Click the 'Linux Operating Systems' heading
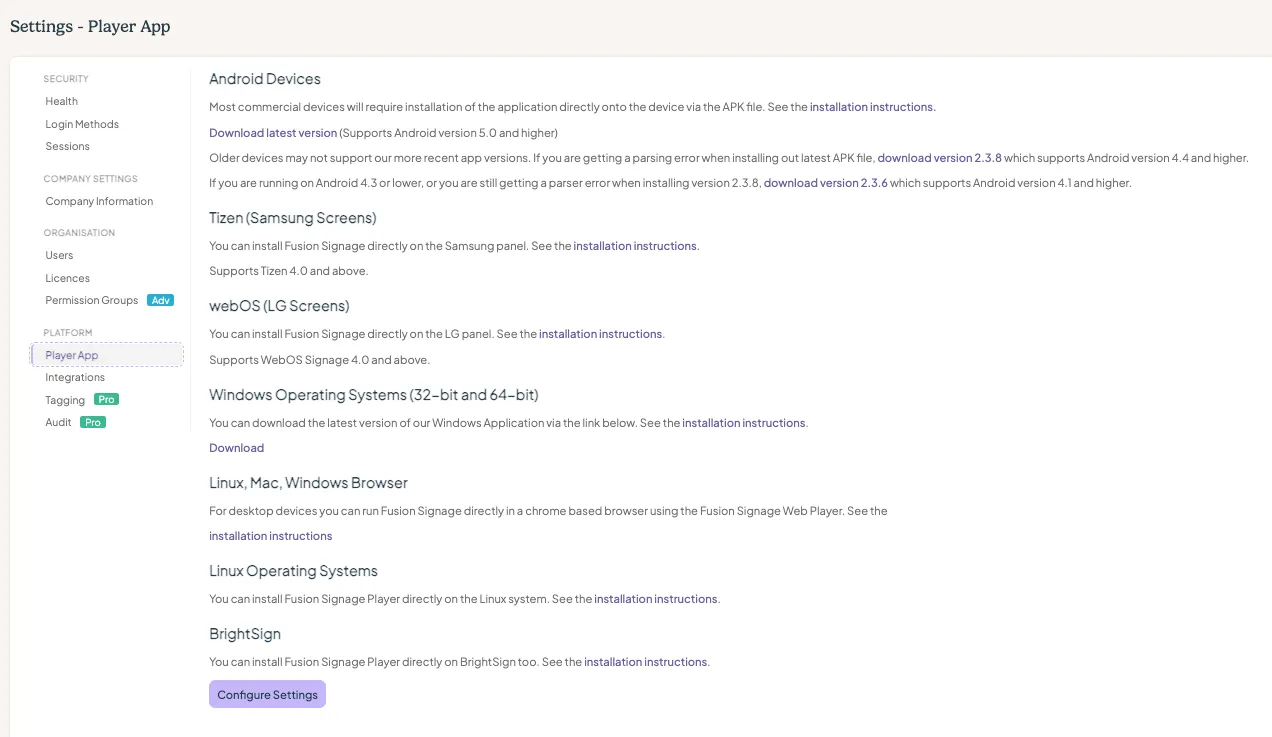This screenshot has height=737, width=1272. pos(293,571)
